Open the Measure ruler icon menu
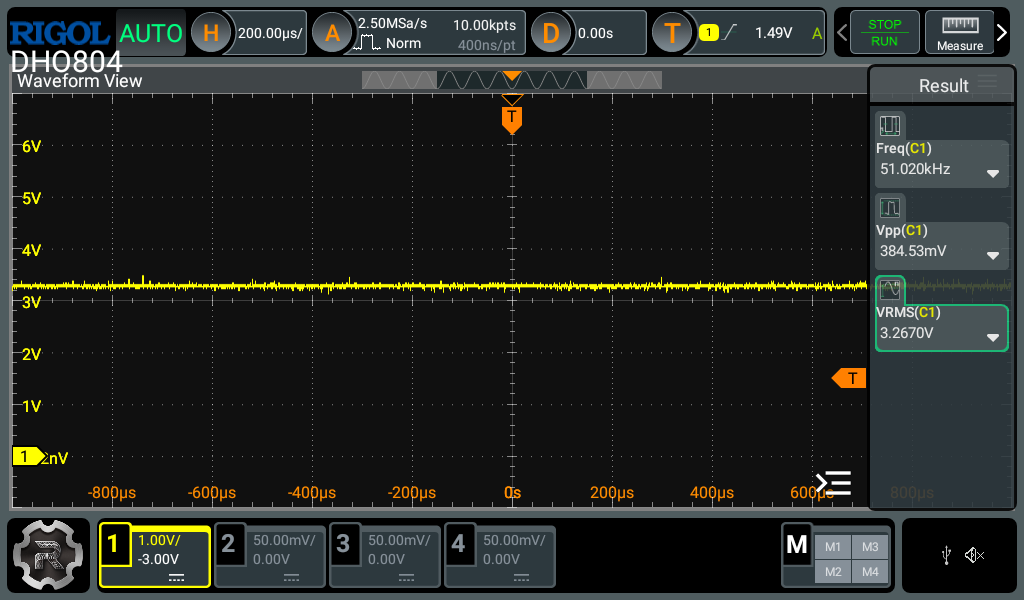This screenshot has height=600, width=1024. tap(959, 33)
